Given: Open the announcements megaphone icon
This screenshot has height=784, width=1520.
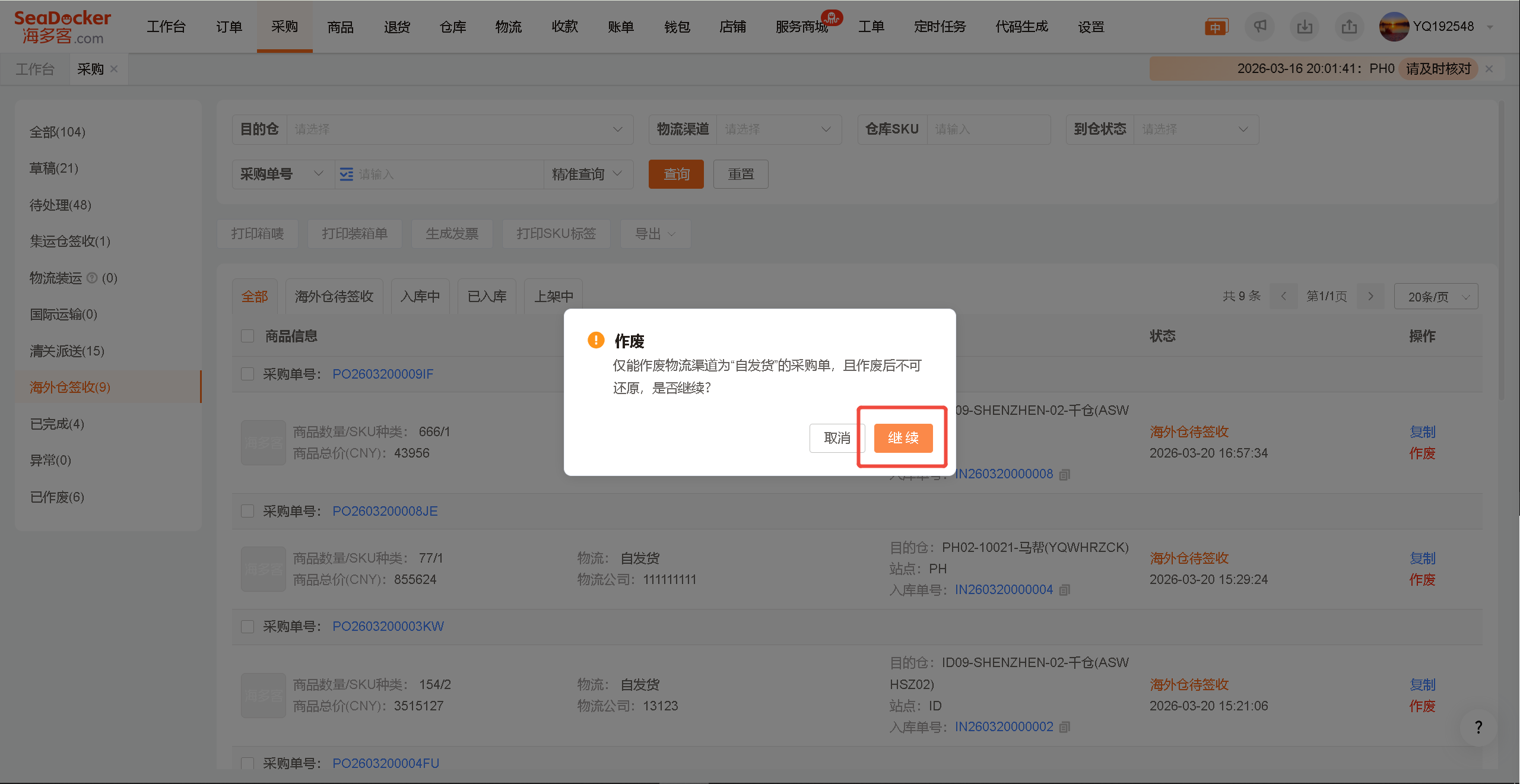Looking at the screenshot, I should pos(1259,26).
